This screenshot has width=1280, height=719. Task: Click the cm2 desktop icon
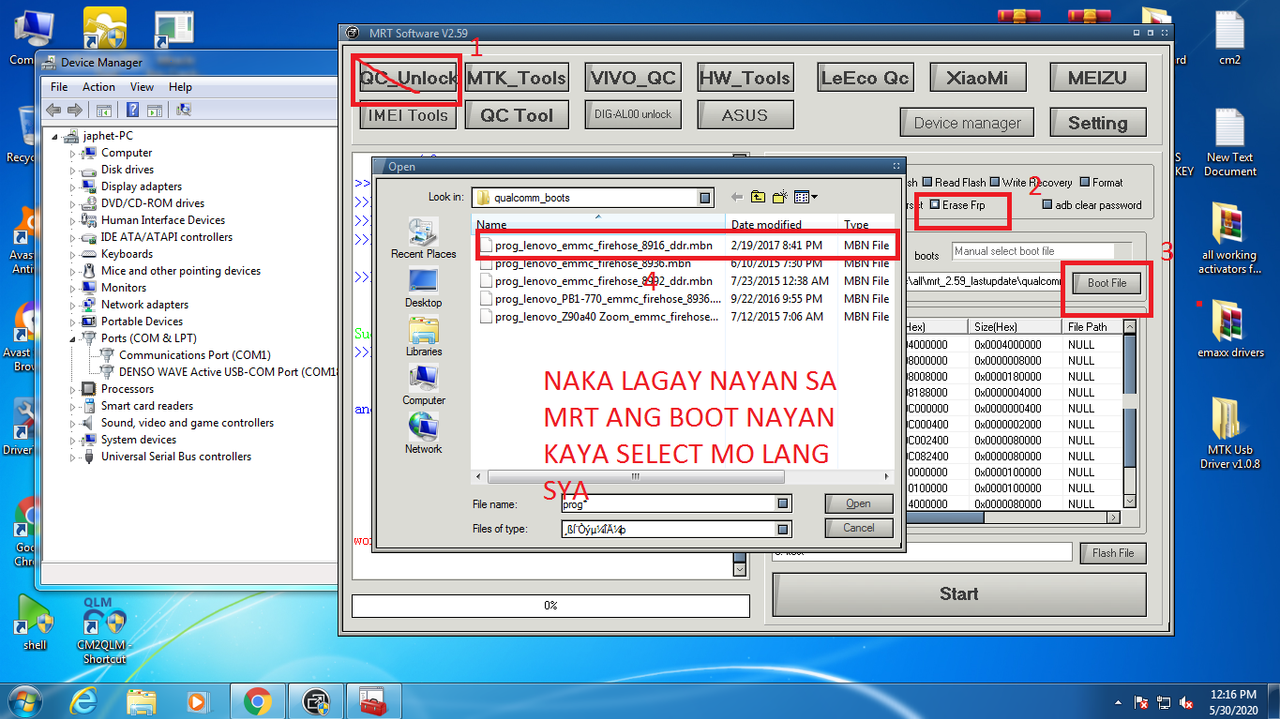(x=1230, y=40)
